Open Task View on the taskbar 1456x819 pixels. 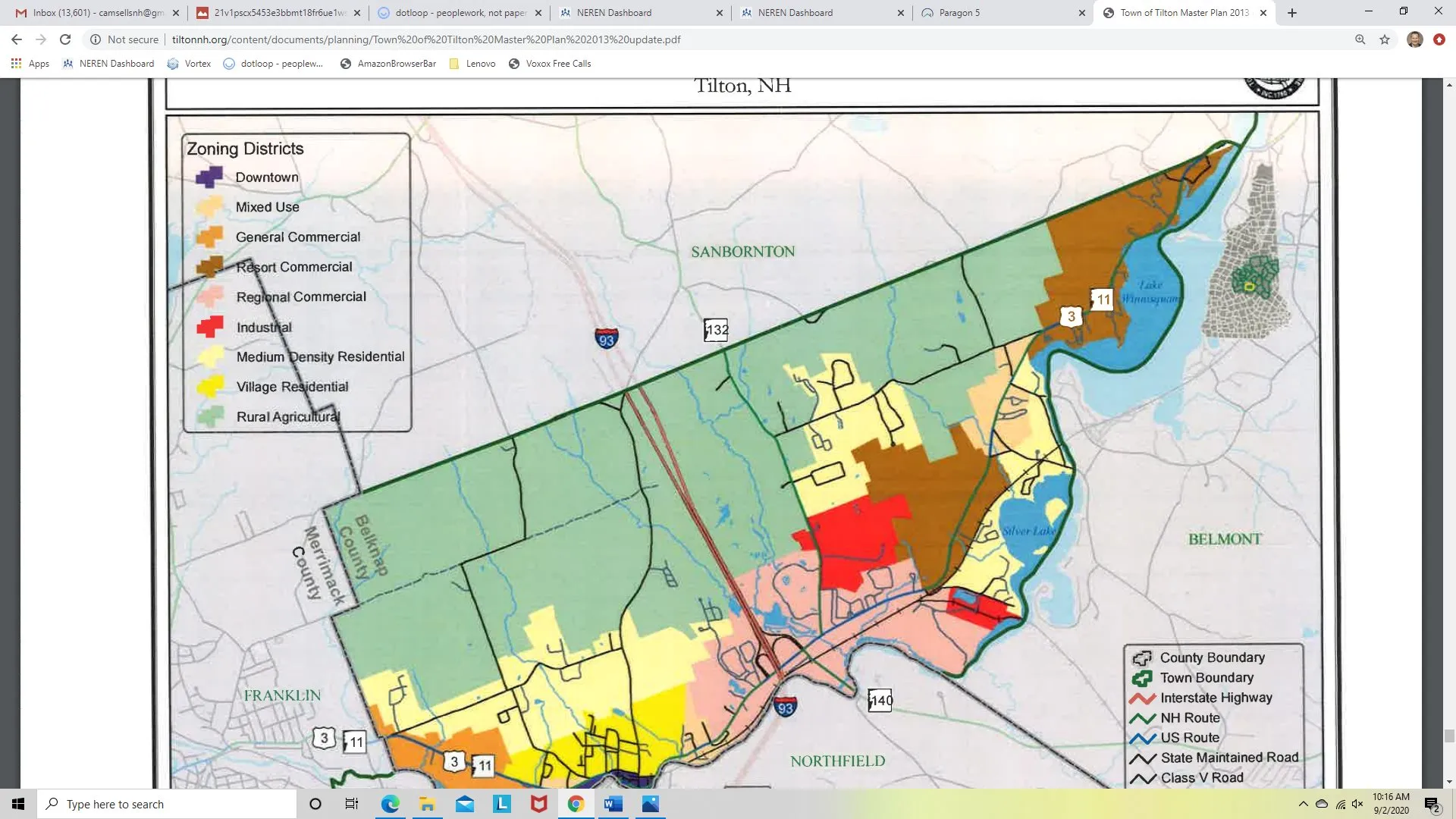(352, 804)
